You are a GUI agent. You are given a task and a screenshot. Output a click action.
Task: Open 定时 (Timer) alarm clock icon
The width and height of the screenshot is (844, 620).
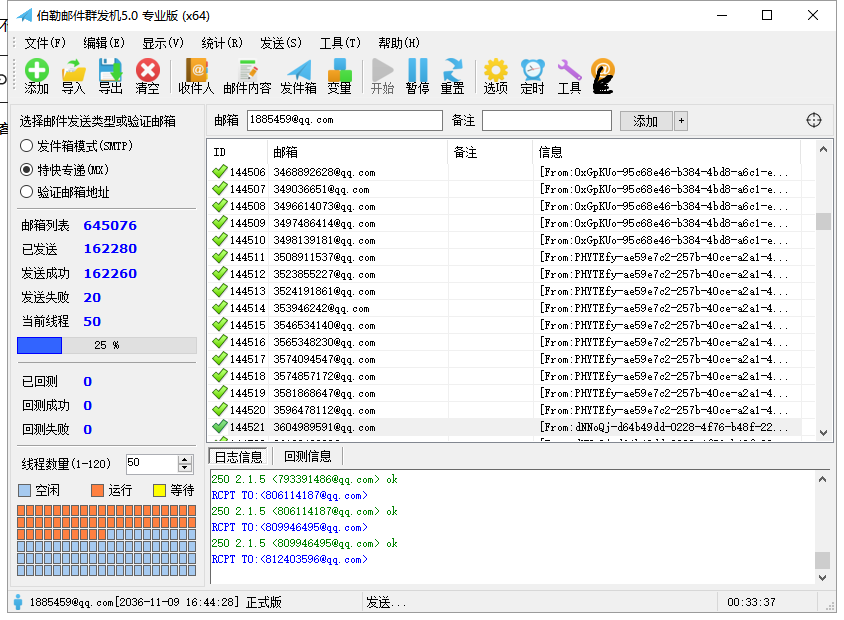532,71
